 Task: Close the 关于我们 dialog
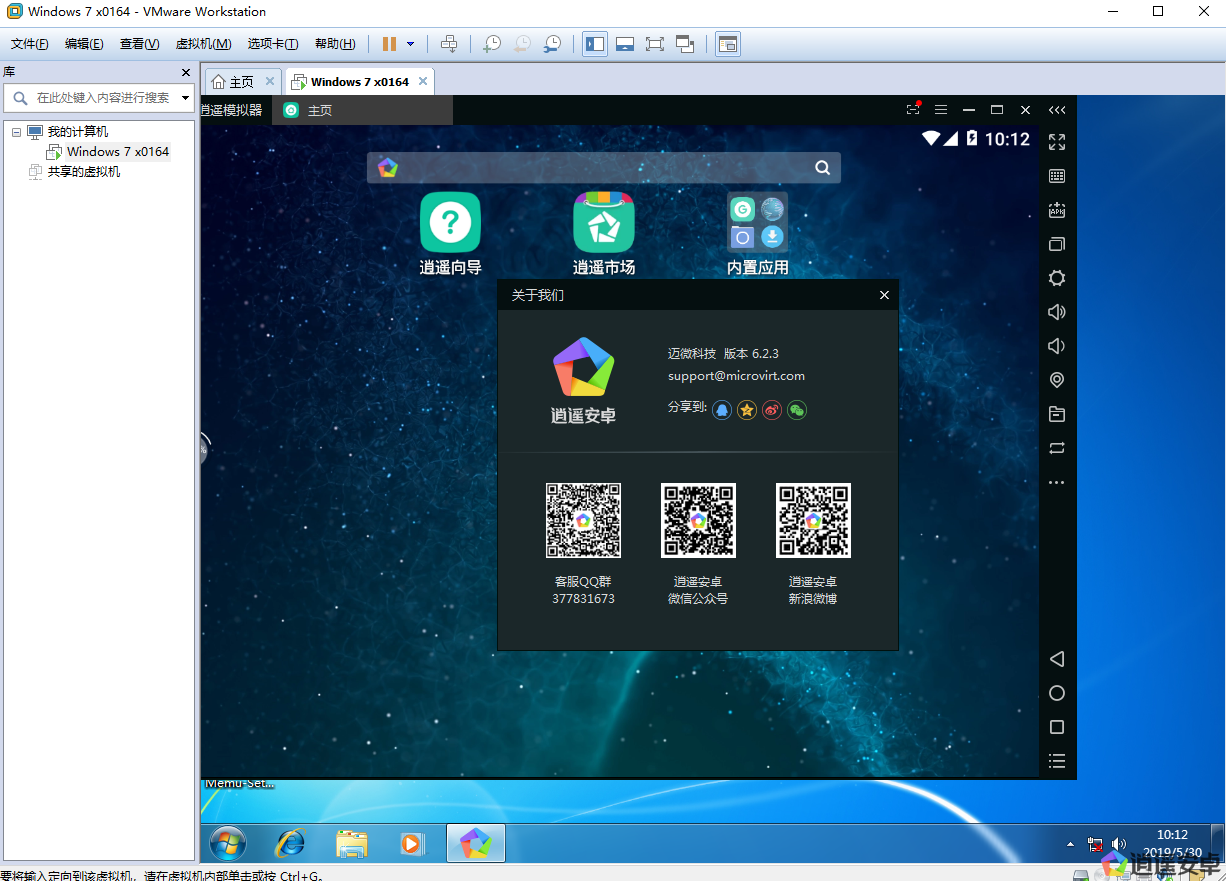tap(884, 295)
